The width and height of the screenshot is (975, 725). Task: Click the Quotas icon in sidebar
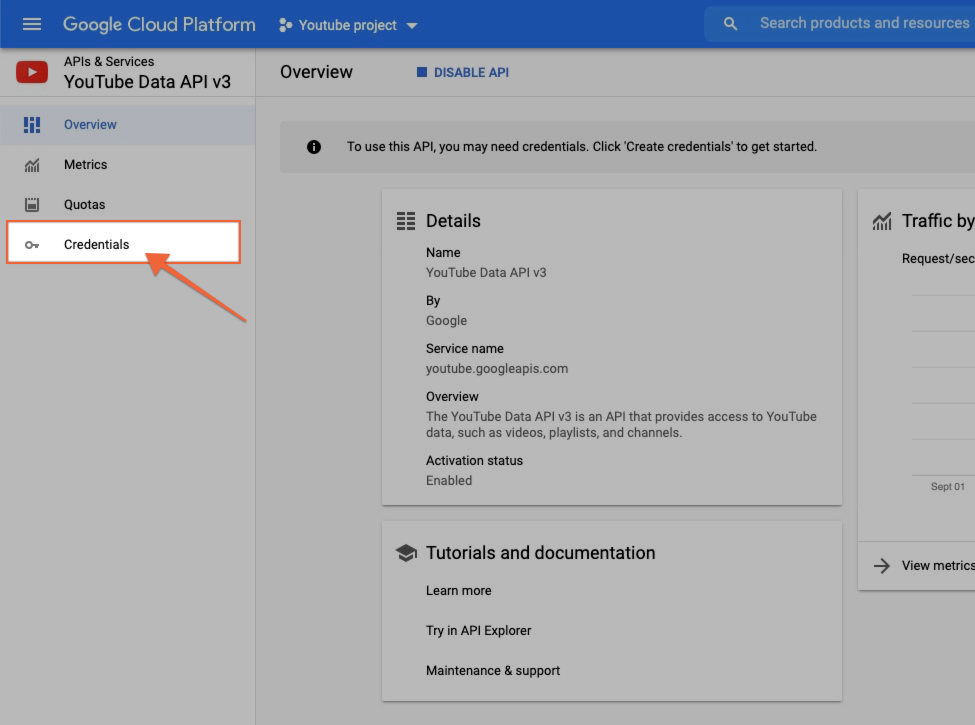pos(32,205)
